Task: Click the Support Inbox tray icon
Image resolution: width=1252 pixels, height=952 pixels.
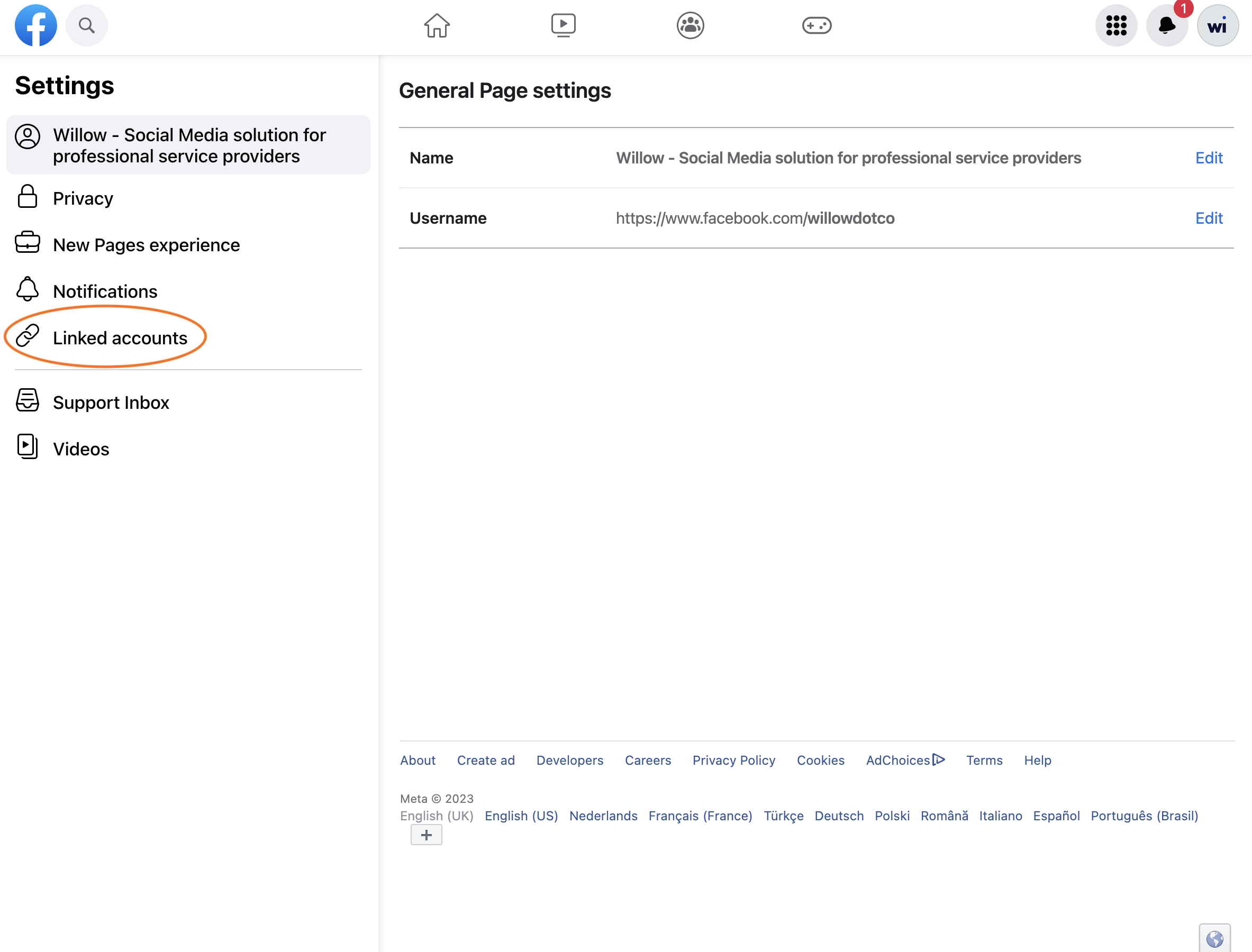Action: [27, 400]
